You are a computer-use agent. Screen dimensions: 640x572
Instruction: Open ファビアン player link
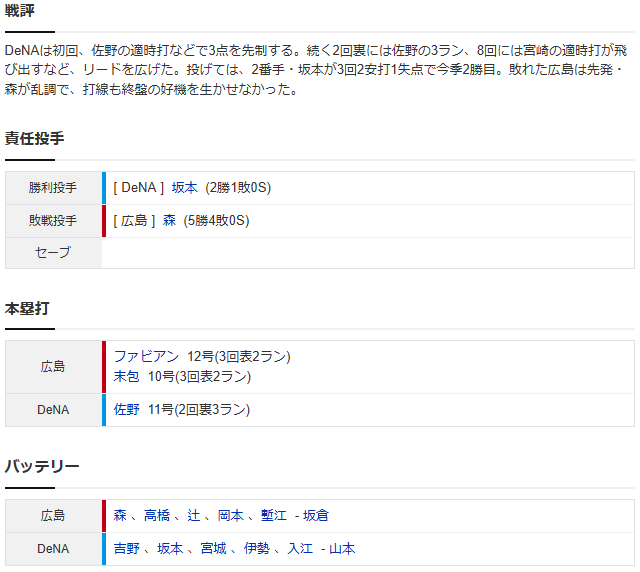(x=146, y=356)
